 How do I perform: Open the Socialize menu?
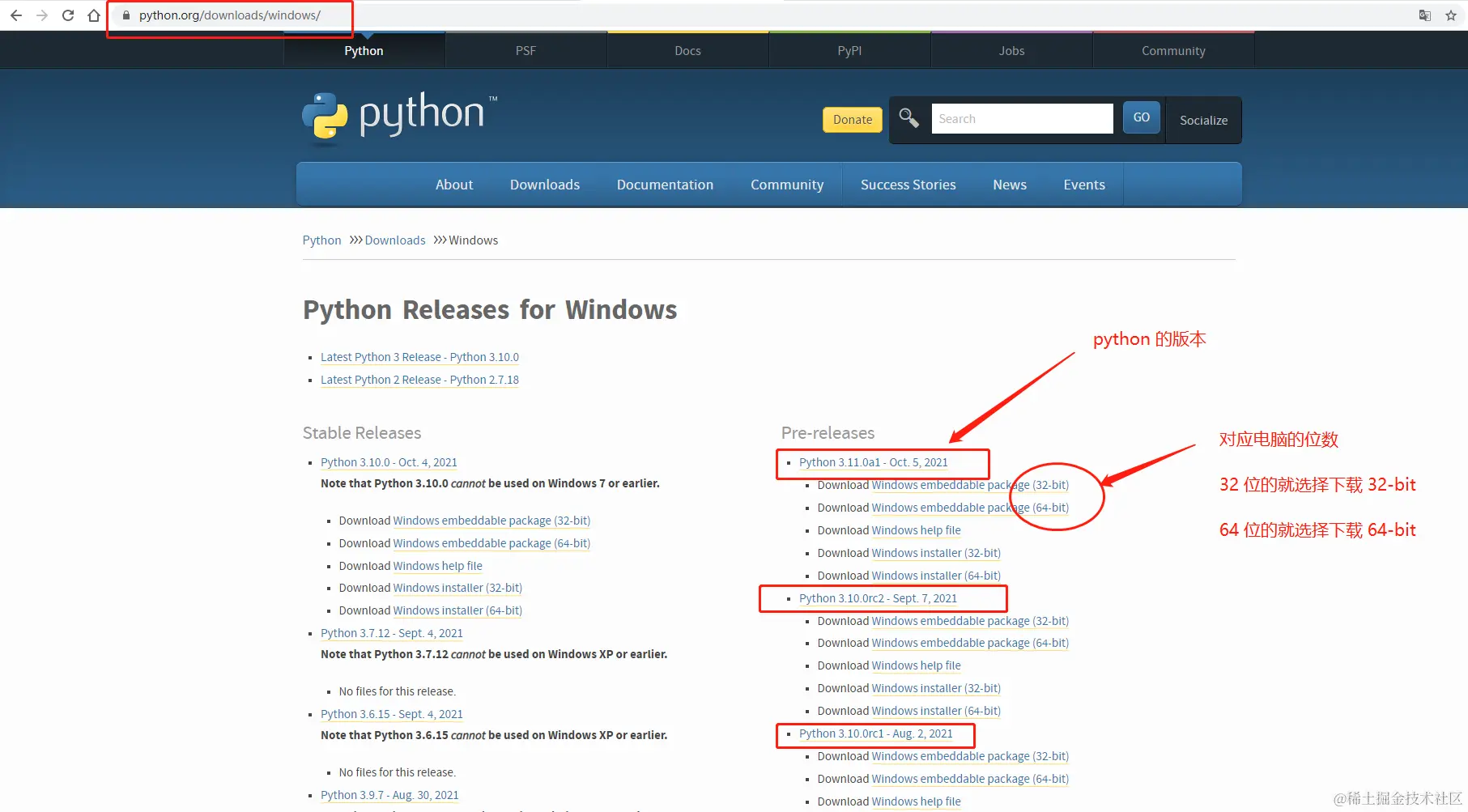[1203, 120]
